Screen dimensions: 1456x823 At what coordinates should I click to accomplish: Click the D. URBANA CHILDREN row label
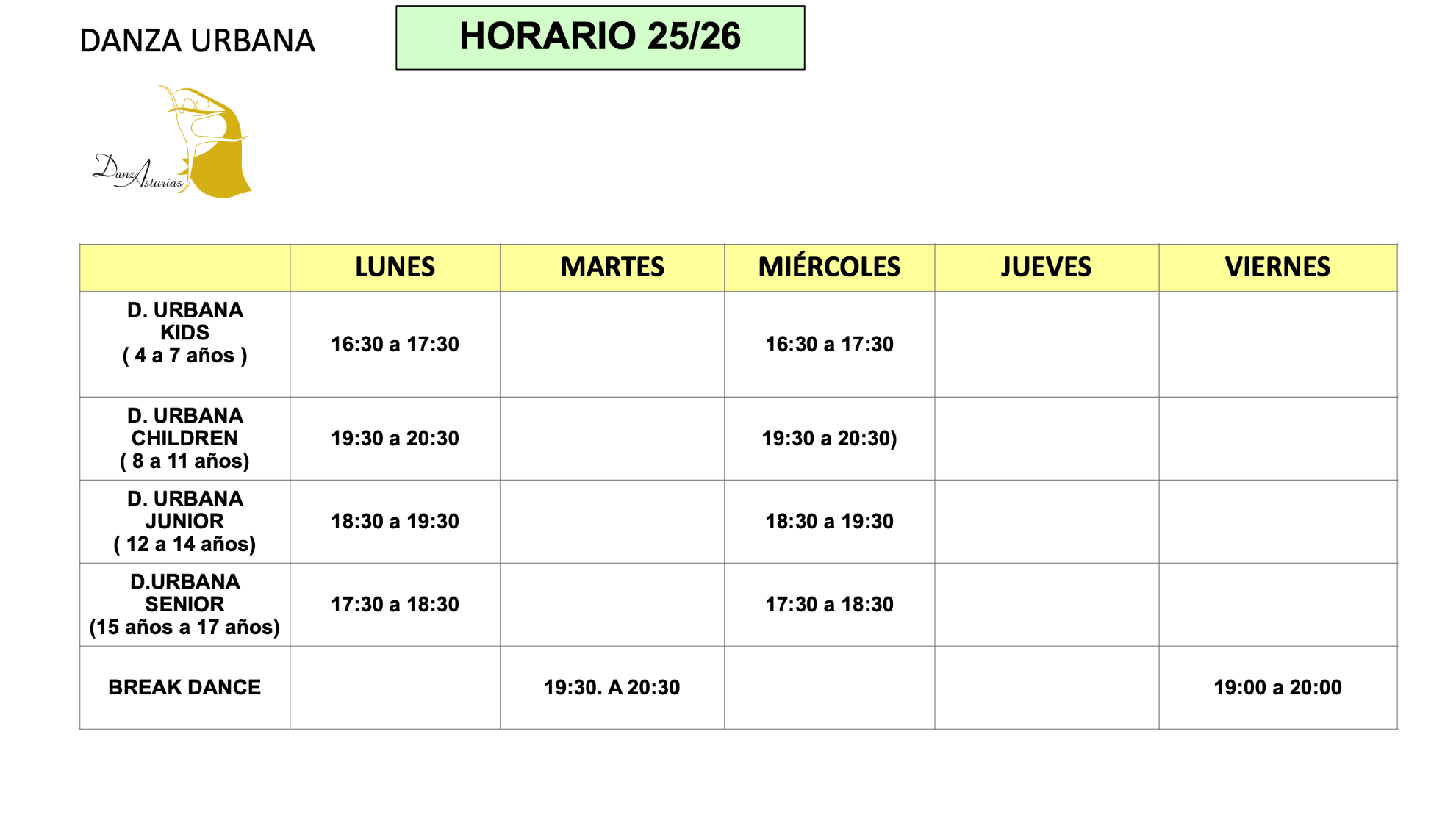pyautogui.click(x=184, y=438)
